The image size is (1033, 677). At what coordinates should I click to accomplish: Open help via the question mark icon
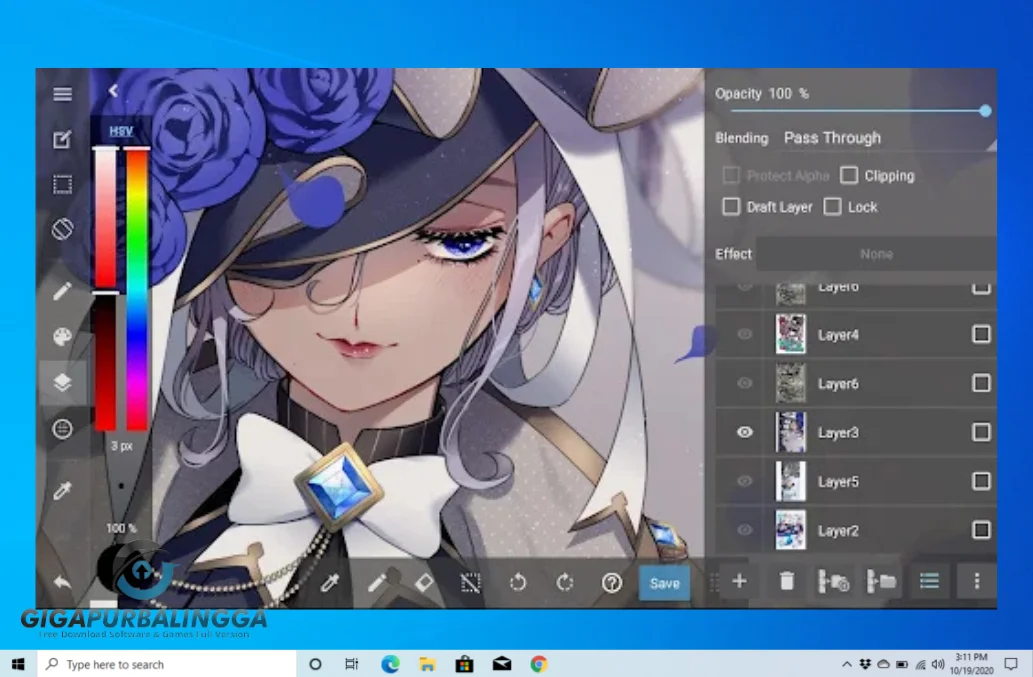[611, 583]
